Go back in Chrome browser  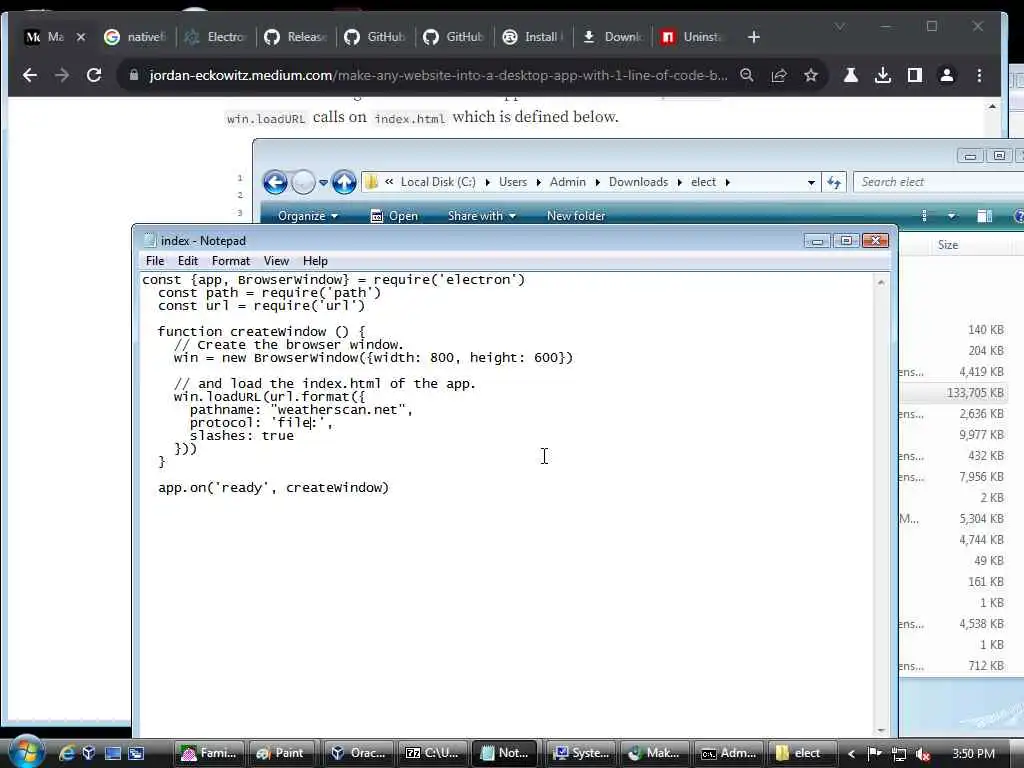pyautogui.click(x=29, y=75)
